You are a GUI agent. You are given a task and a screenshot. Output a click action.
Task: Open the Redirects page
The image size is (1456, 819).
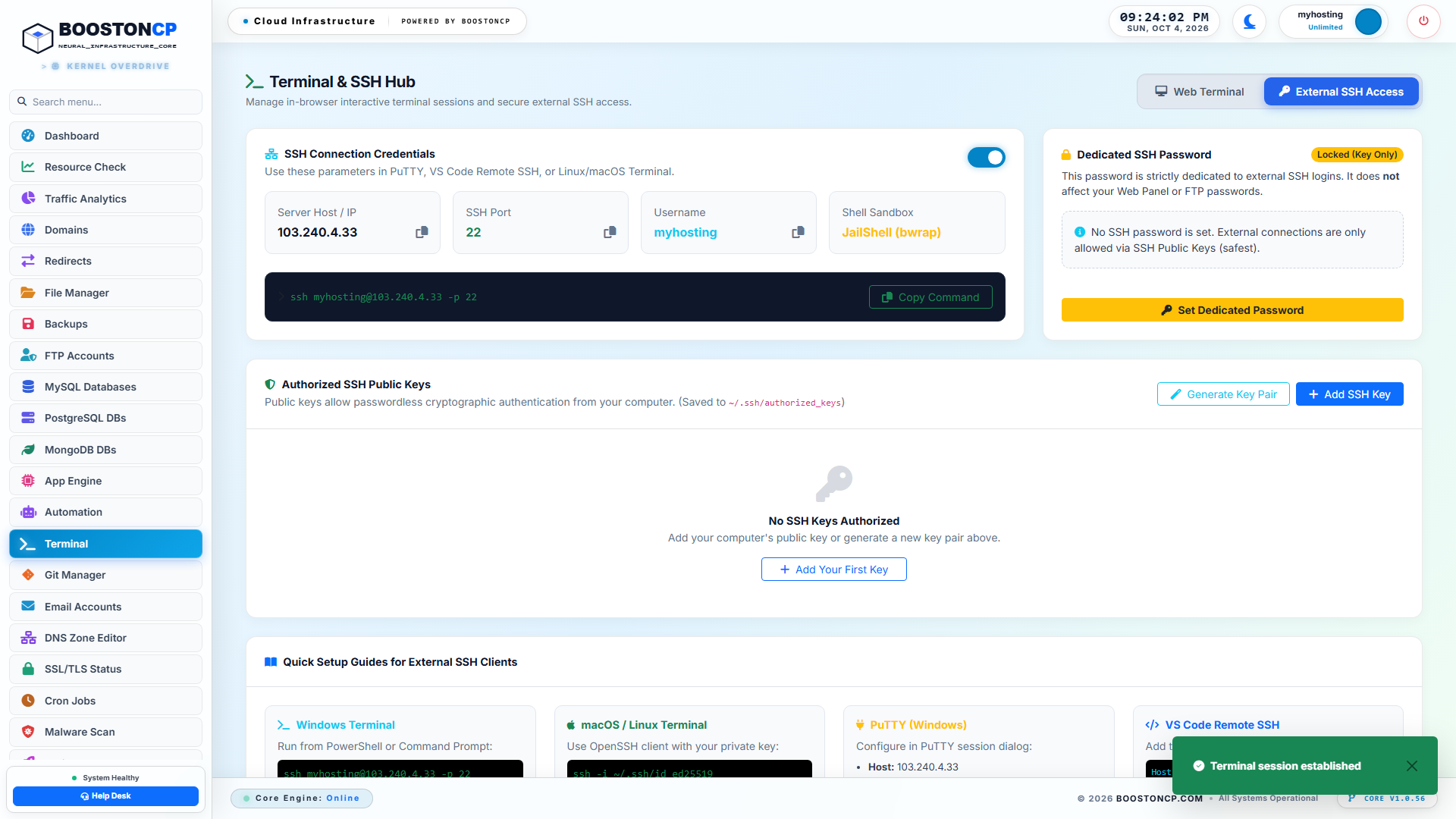point(105,261)
